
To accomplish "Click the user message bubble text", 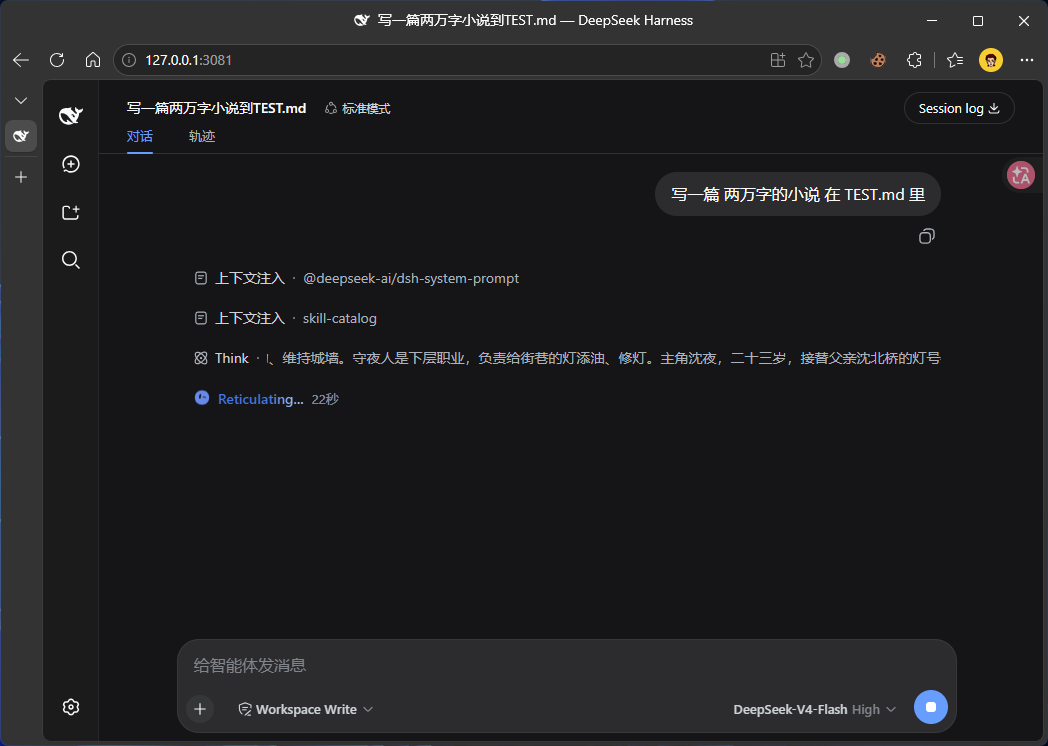I will tap(797, 195).
